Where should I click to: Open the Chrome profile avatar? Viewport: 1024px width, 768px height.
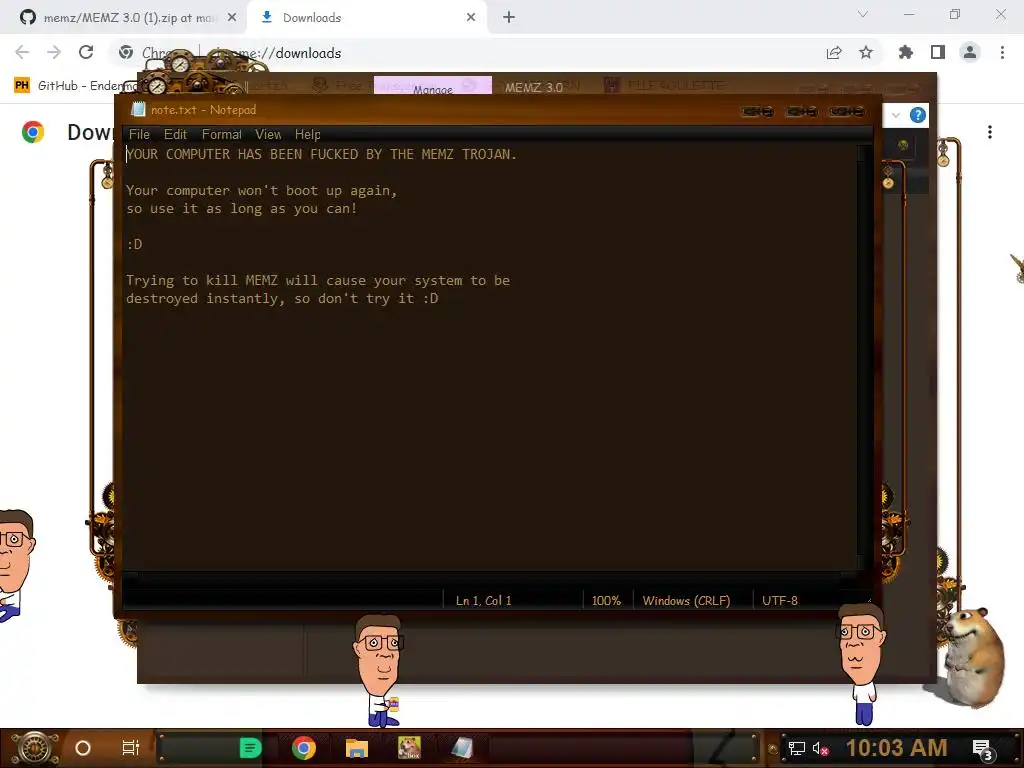[970, 53]
